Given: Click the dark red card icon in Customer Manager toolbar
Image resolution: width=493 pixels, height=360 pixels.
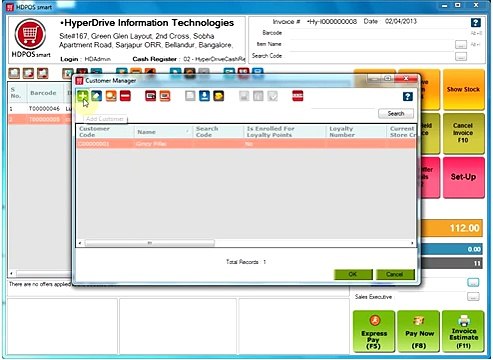Looking at the screenshot, I should click(151, 96).
